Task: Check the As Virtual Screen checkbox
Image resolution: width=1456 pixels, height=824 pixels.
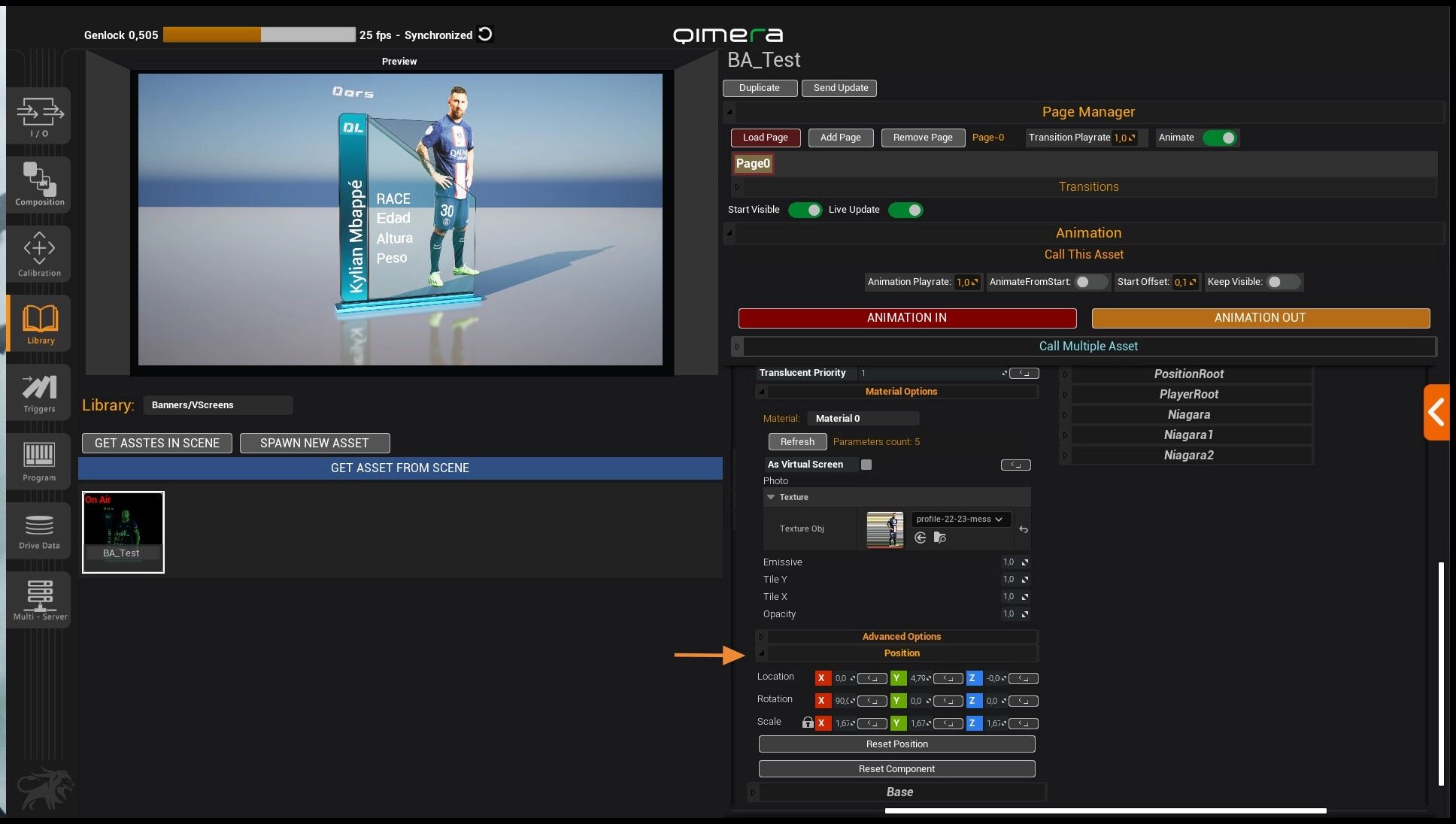Action: coord(866,465)
